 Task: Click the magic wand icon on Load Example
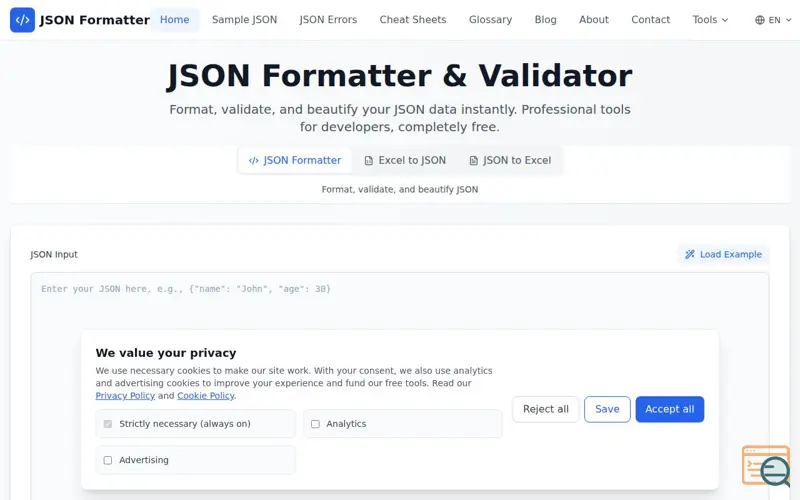point(690,254)
